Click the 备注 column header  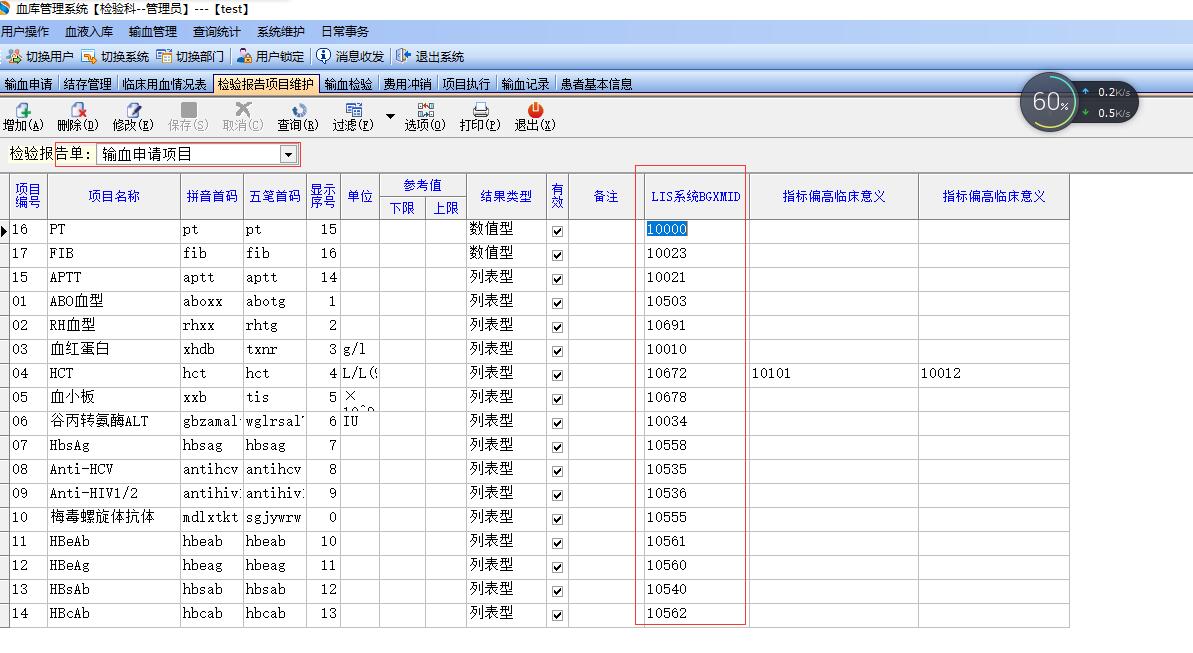click(606, 196)
